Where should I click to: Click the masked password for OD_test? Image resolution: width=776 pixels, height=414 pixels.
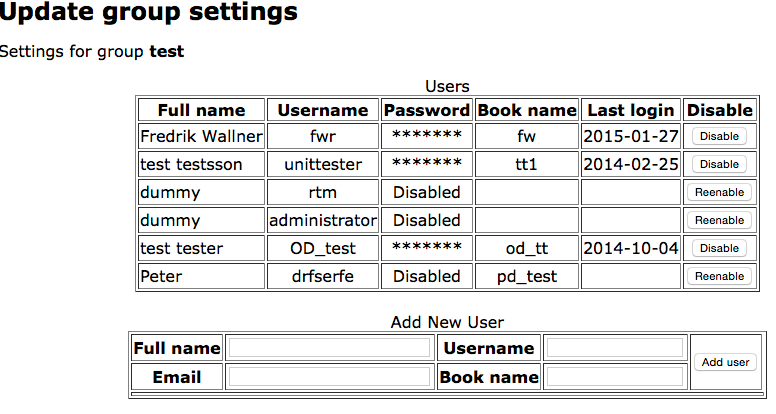coord(427,248)
